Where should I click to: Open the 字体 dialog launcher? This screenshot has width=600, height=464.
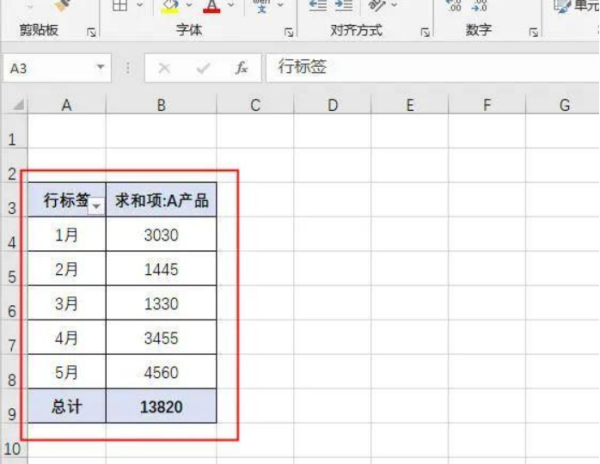[x=289, y=33]
